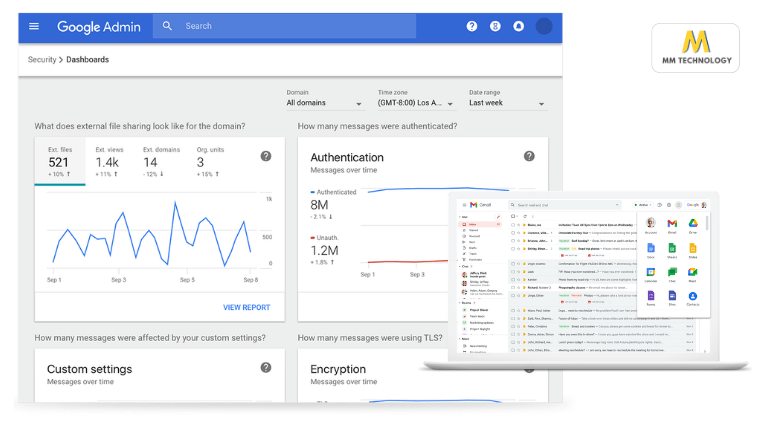Click the Custom settings card title
The image size is (760, 430).
(x=89, y=369)
